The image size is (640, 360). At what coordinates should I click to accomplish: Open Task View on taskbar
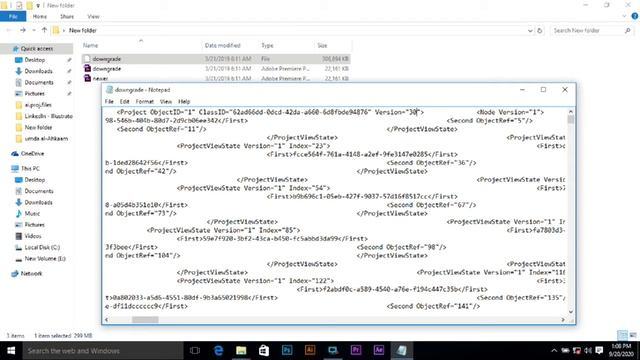195,351
